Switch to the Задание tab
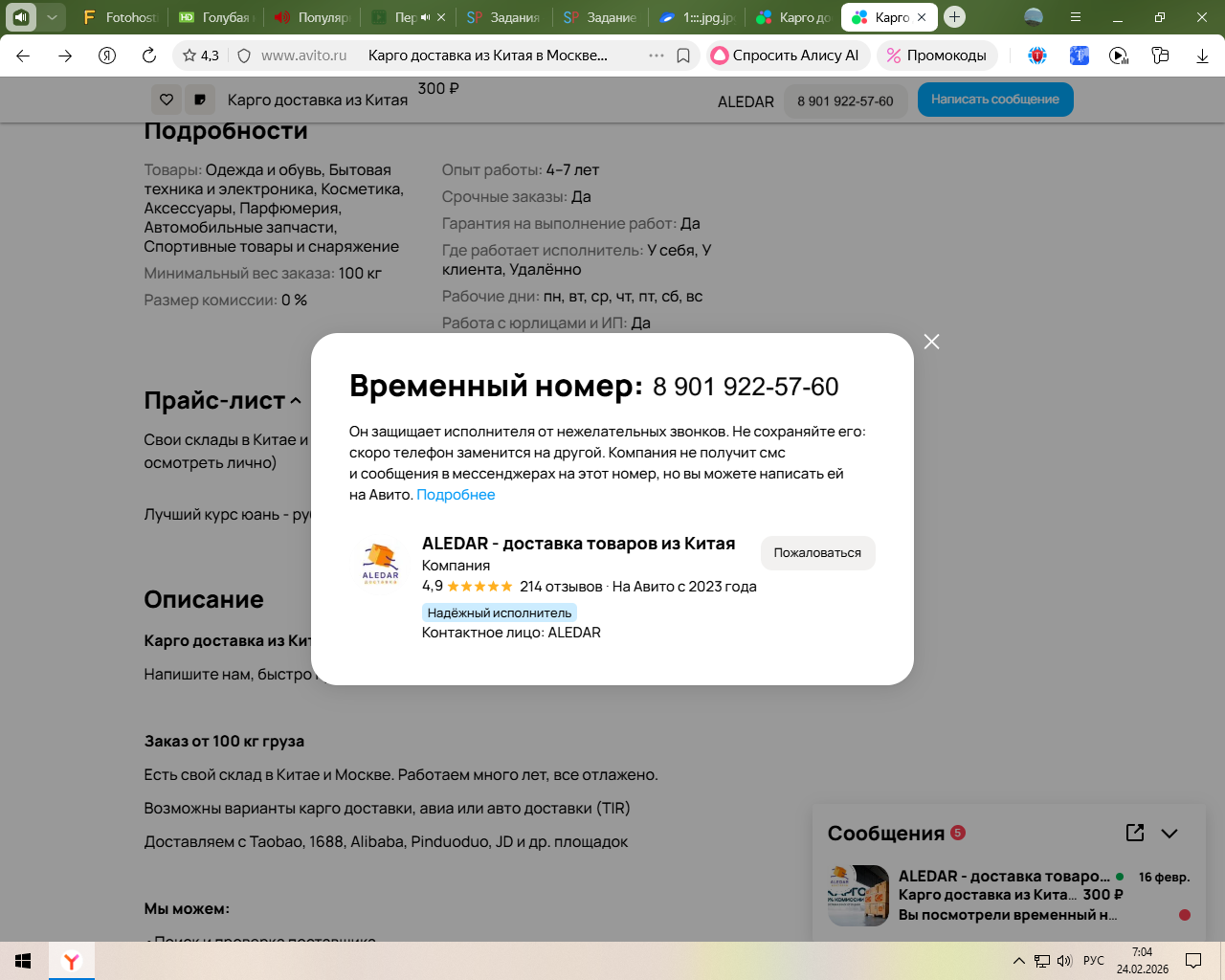The width and height of the screenshot is (1225, 980). tap(599, 17)
